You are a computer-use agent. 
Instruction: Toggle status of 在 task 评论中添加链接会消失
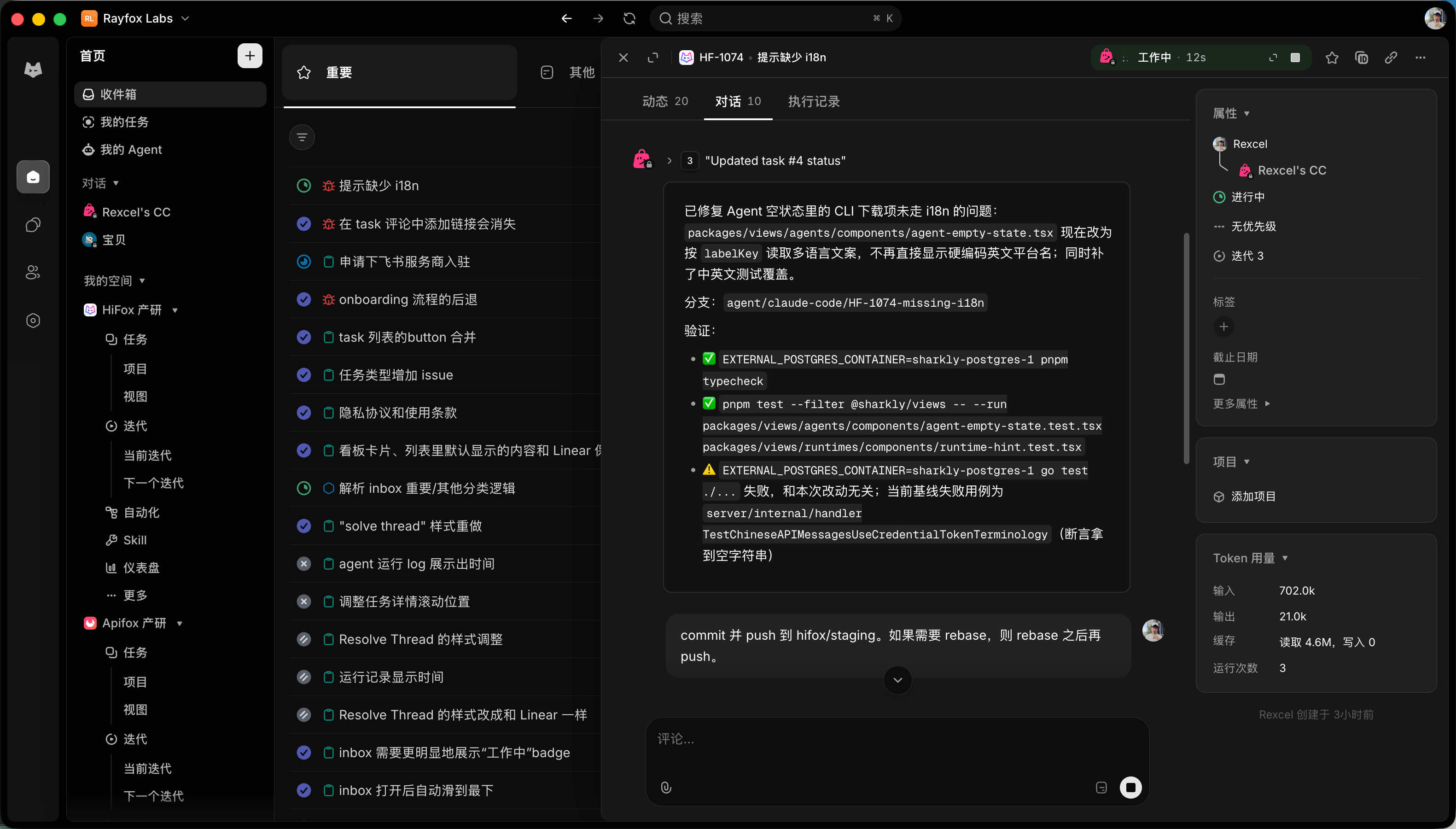click(304, 224)
